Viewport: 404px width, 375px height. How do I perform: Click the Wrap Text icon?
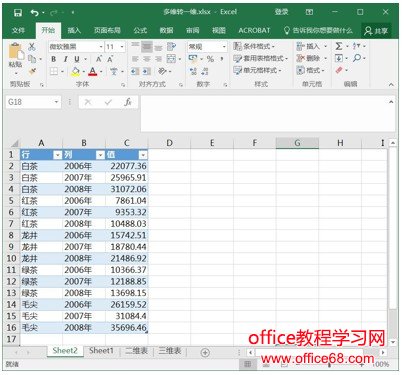click(171, 46)
